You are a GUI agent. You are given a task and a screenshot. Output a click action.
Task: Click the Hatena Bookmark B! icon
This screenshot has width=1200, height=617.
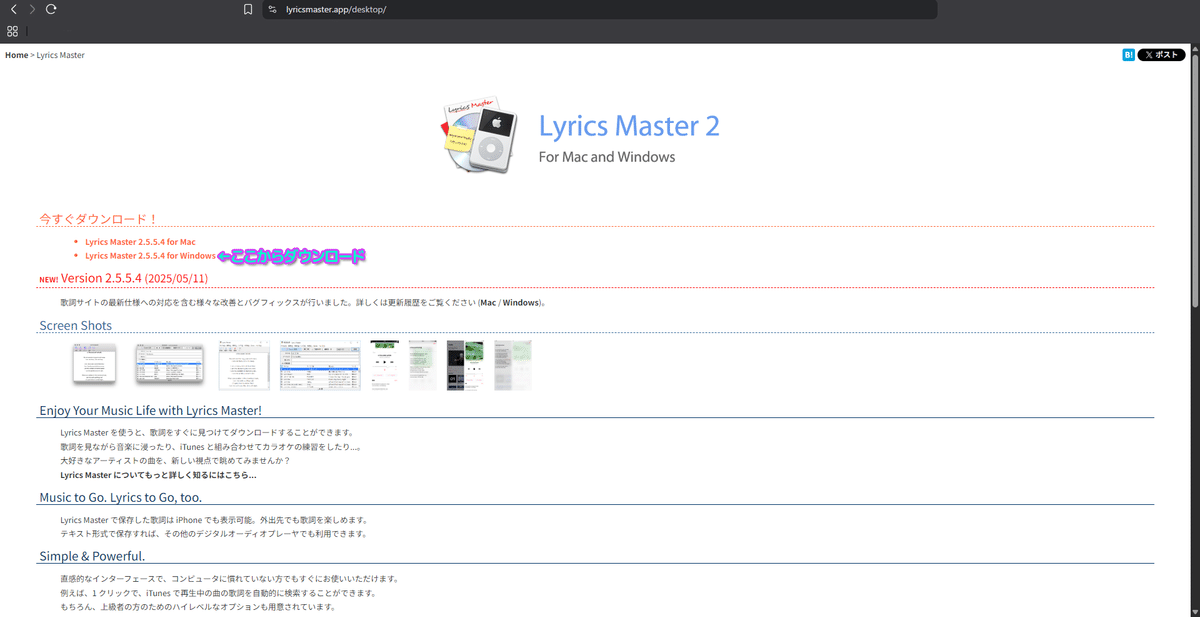1127,55
